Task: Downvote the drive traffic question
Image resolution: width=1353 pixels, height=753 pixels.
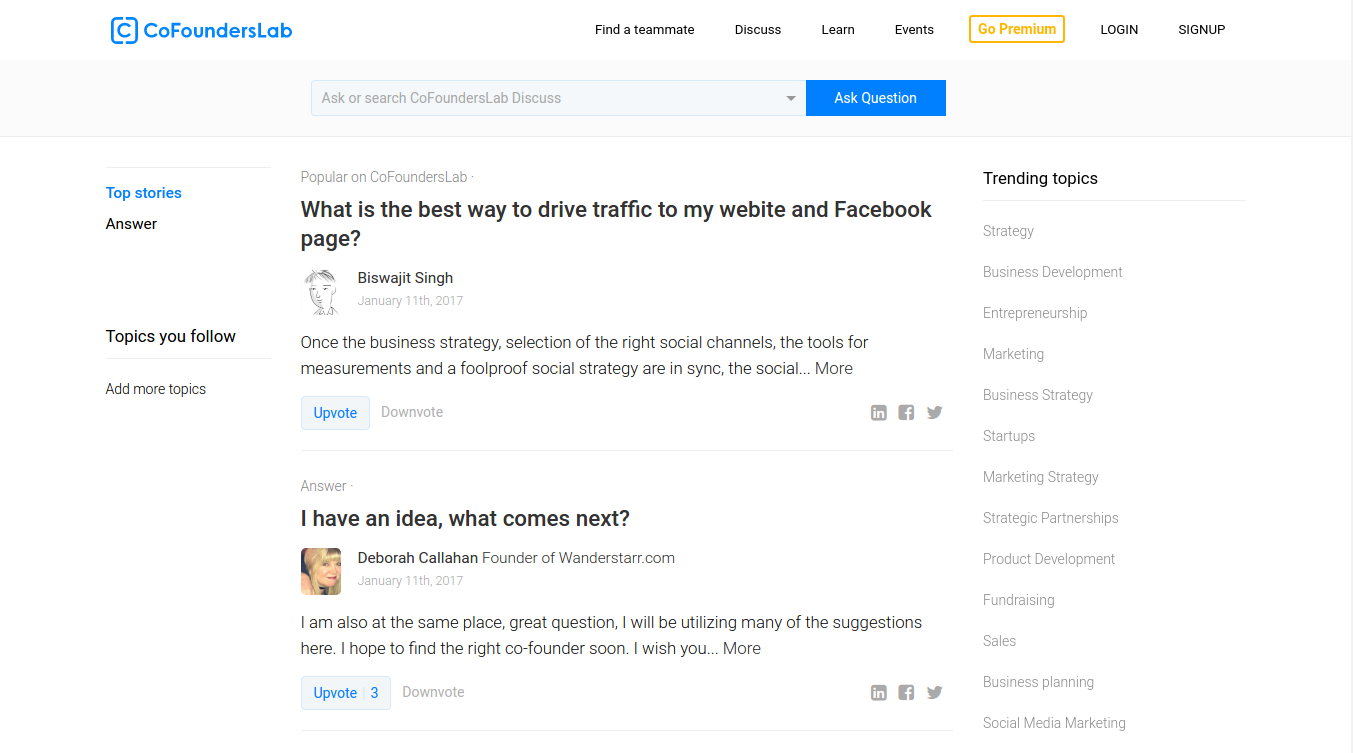Action: [412, 412]
